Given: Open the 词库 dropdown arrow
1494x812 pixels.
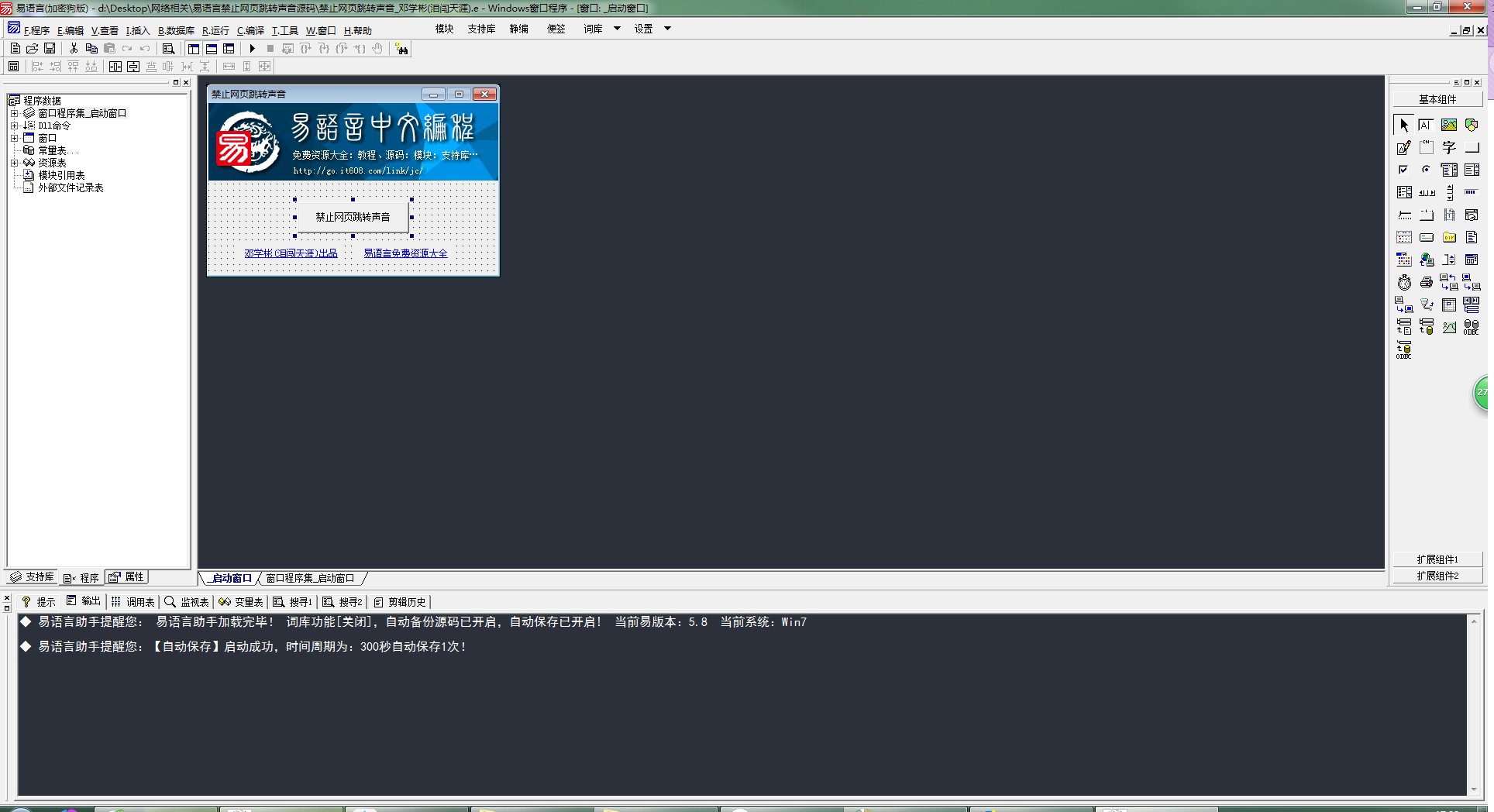Looking at the screenshot, I should click(x=618, y=29).
